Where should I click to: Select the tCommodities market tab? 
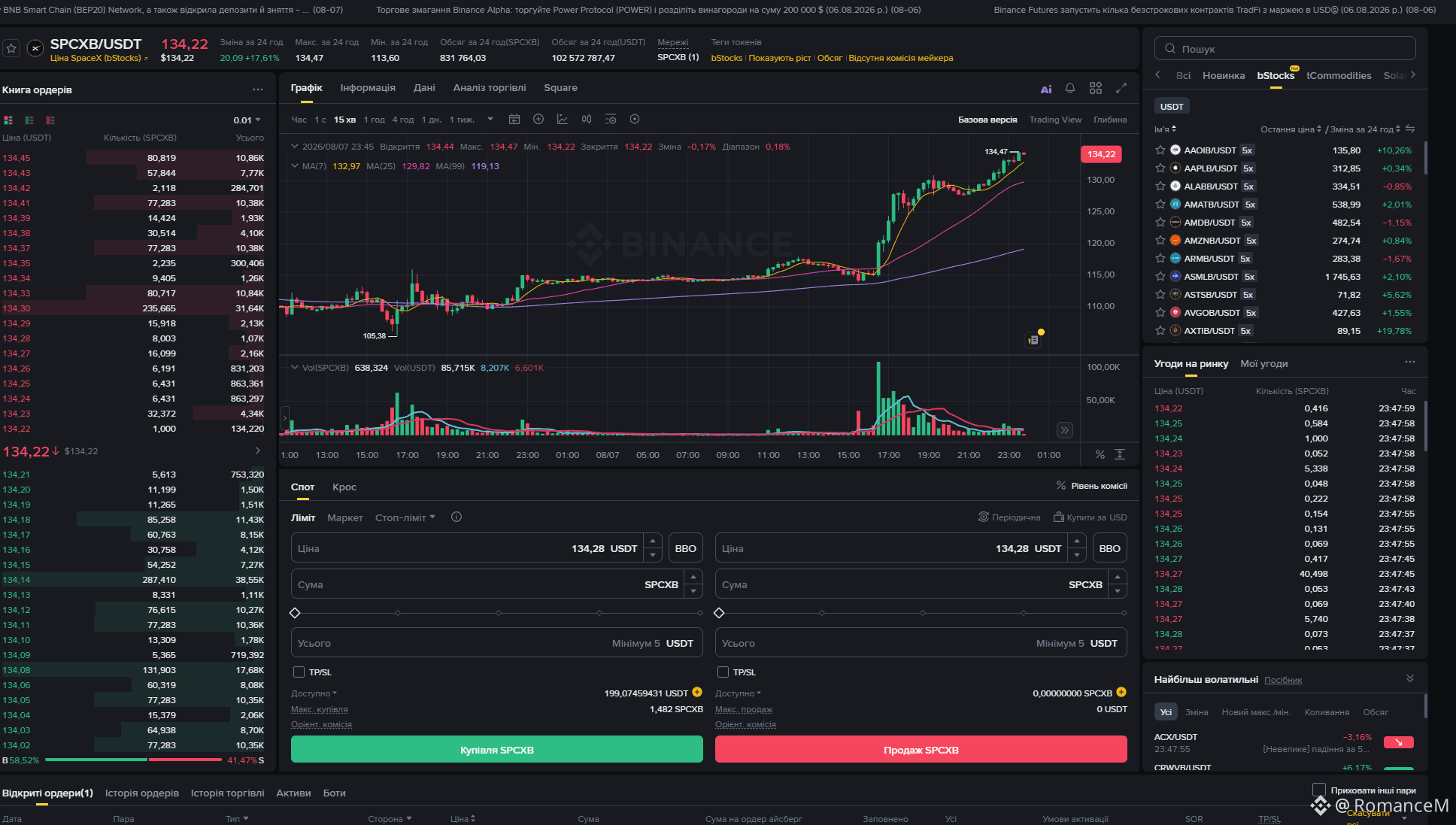pyautogui.click(x=1339, y=76)
